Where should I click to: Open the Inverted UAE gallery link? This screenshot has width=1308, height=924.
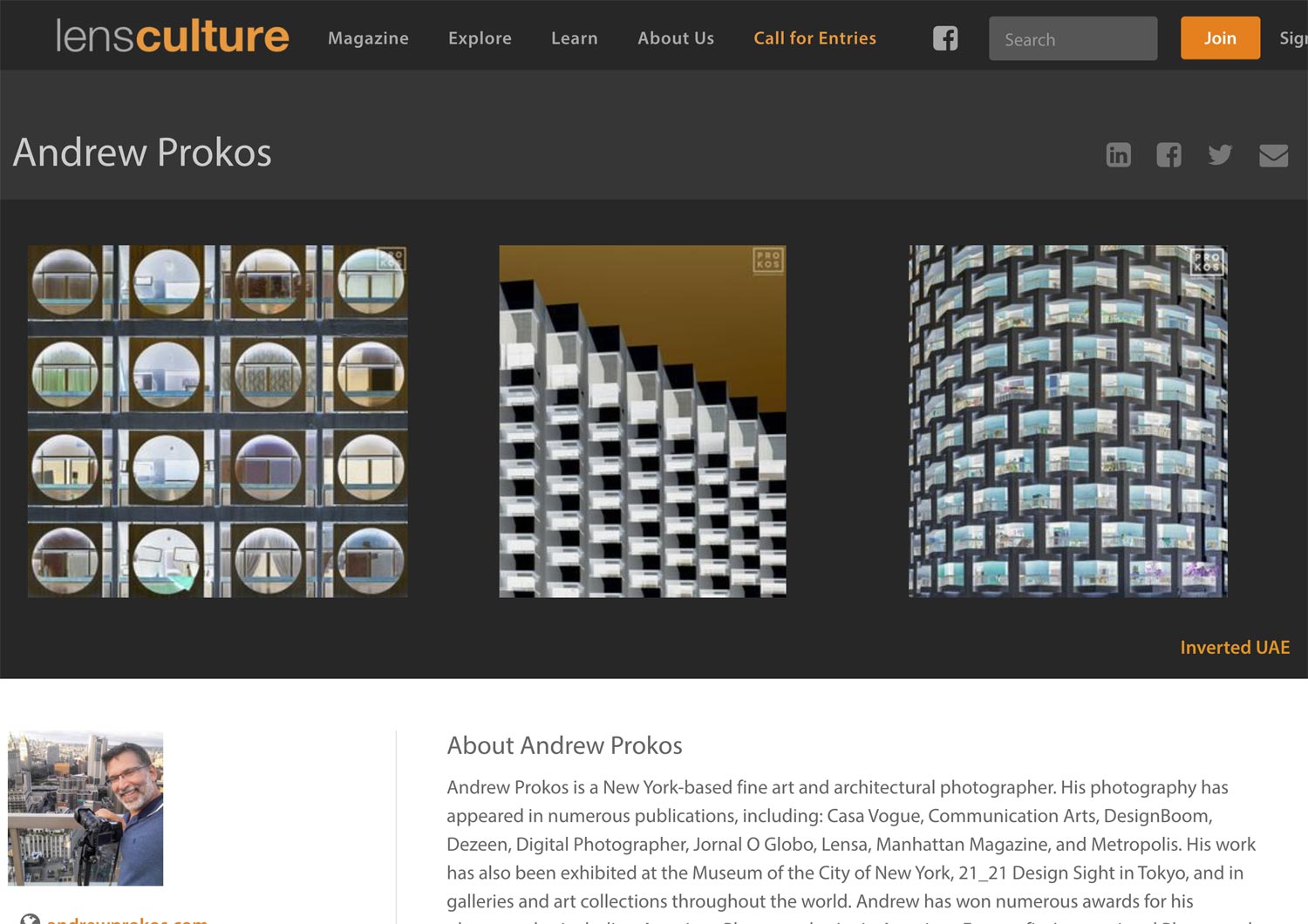pos(1235,647)
